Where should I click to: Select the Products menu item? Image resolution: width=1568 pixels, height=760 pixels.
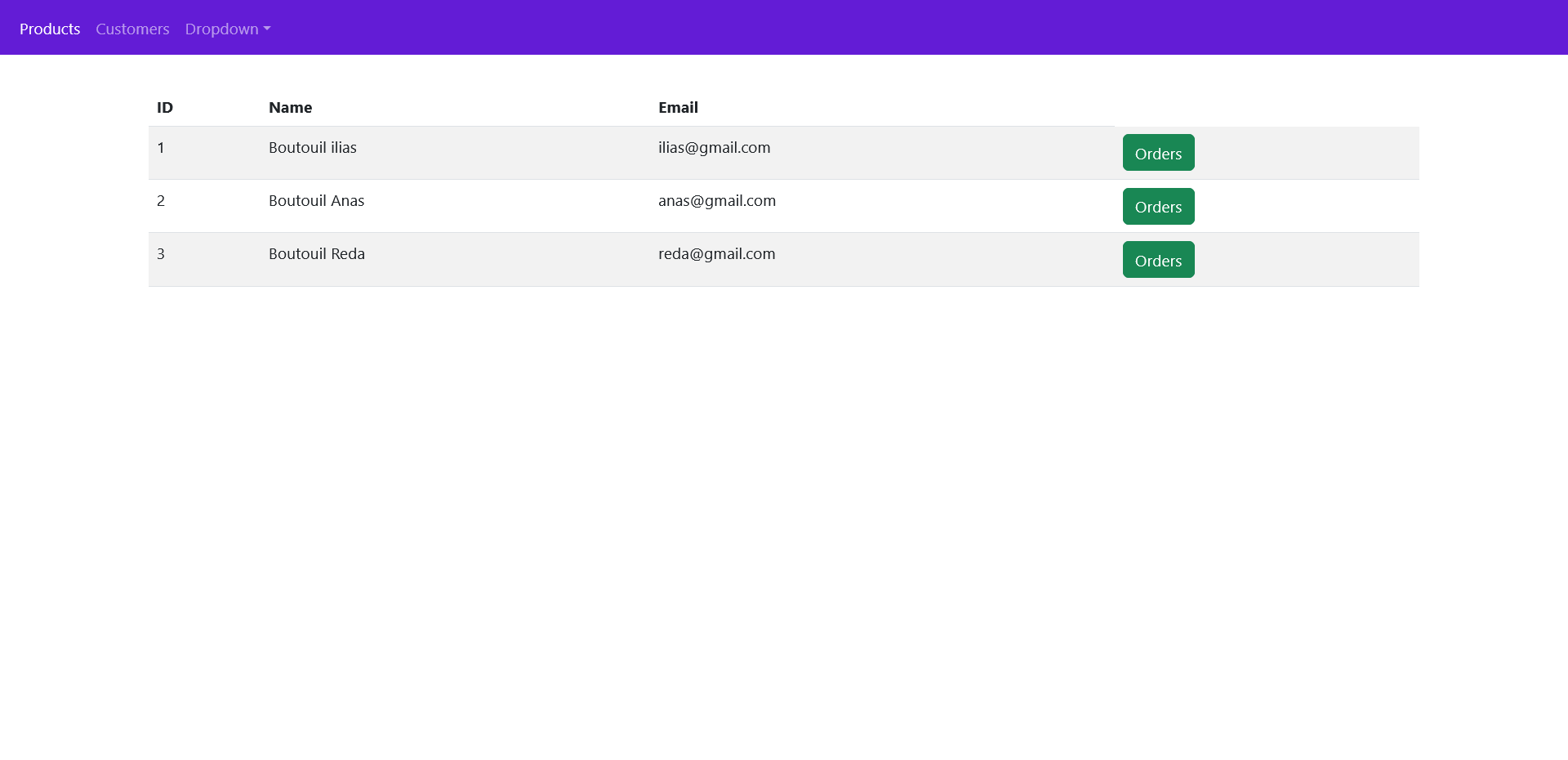pos(49,29)
